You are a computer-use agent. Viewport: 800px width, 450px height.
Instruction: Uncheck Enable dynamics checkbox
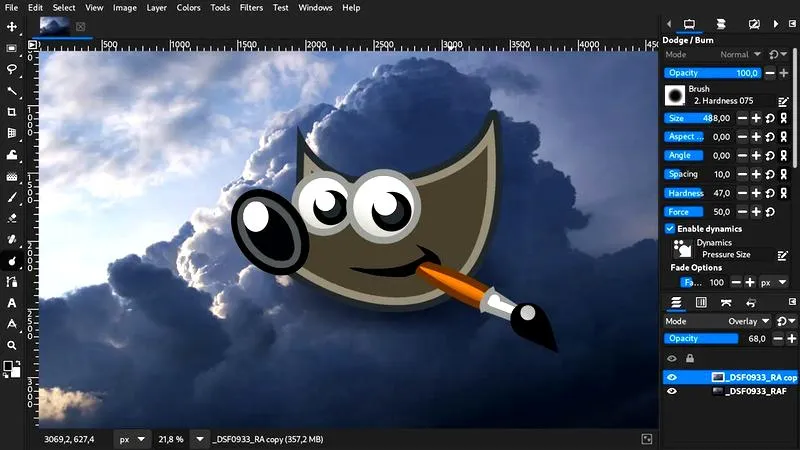click(670, 229)
